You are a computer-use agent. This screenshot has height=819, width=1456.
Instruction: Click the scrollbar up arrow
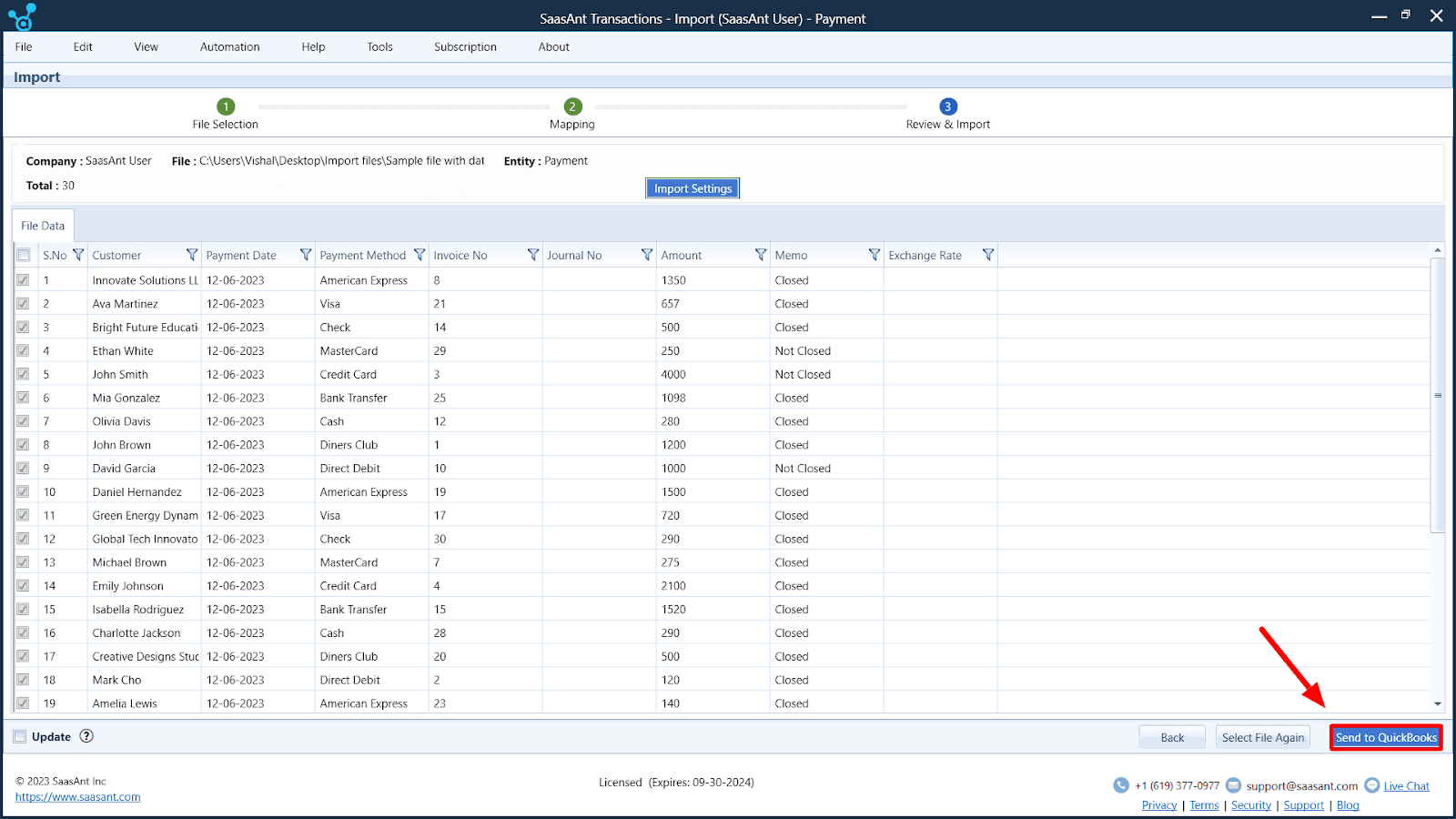1438,249
